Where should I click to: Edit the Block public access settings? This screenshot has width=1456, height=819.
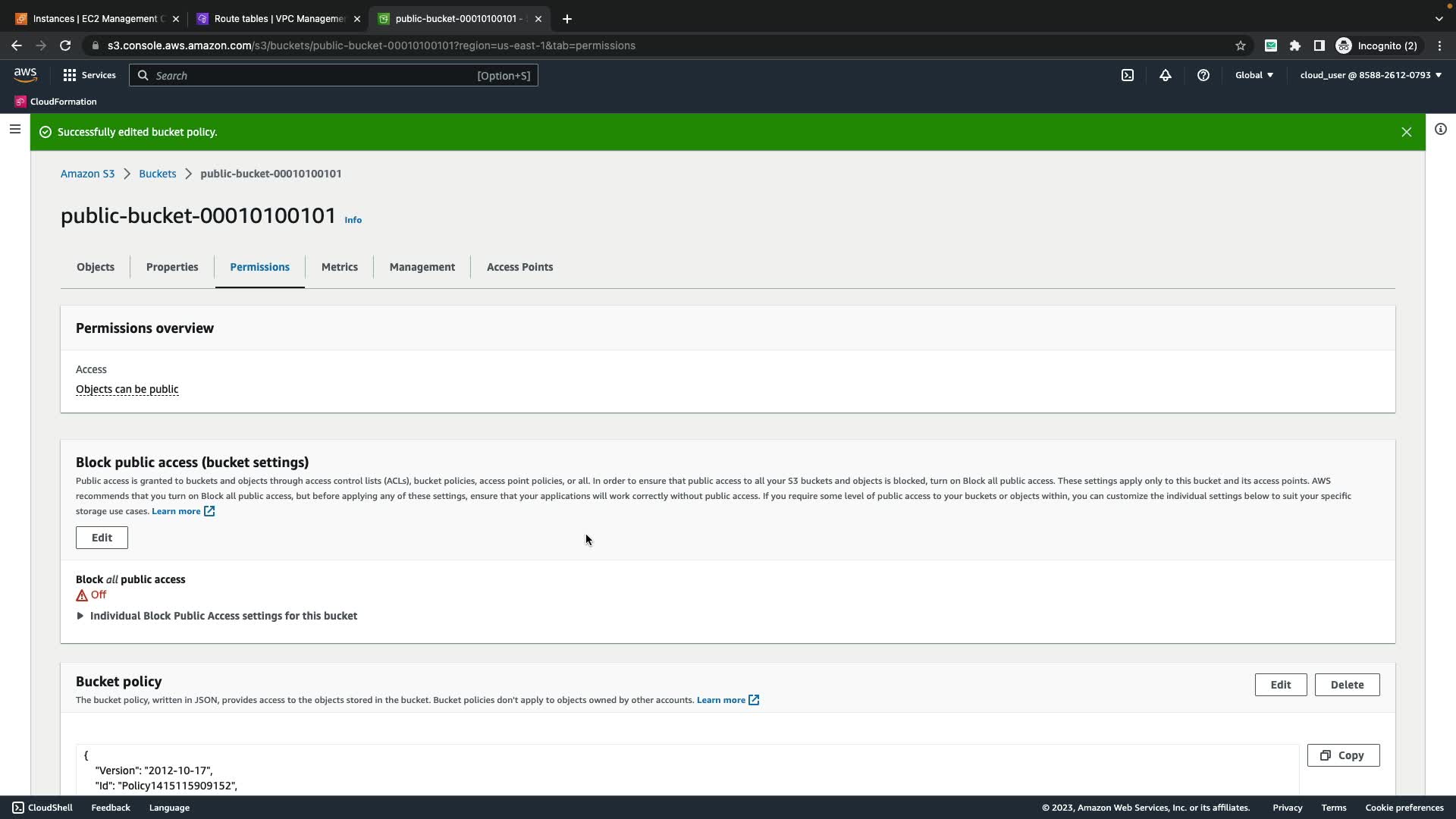pos(102,538)
